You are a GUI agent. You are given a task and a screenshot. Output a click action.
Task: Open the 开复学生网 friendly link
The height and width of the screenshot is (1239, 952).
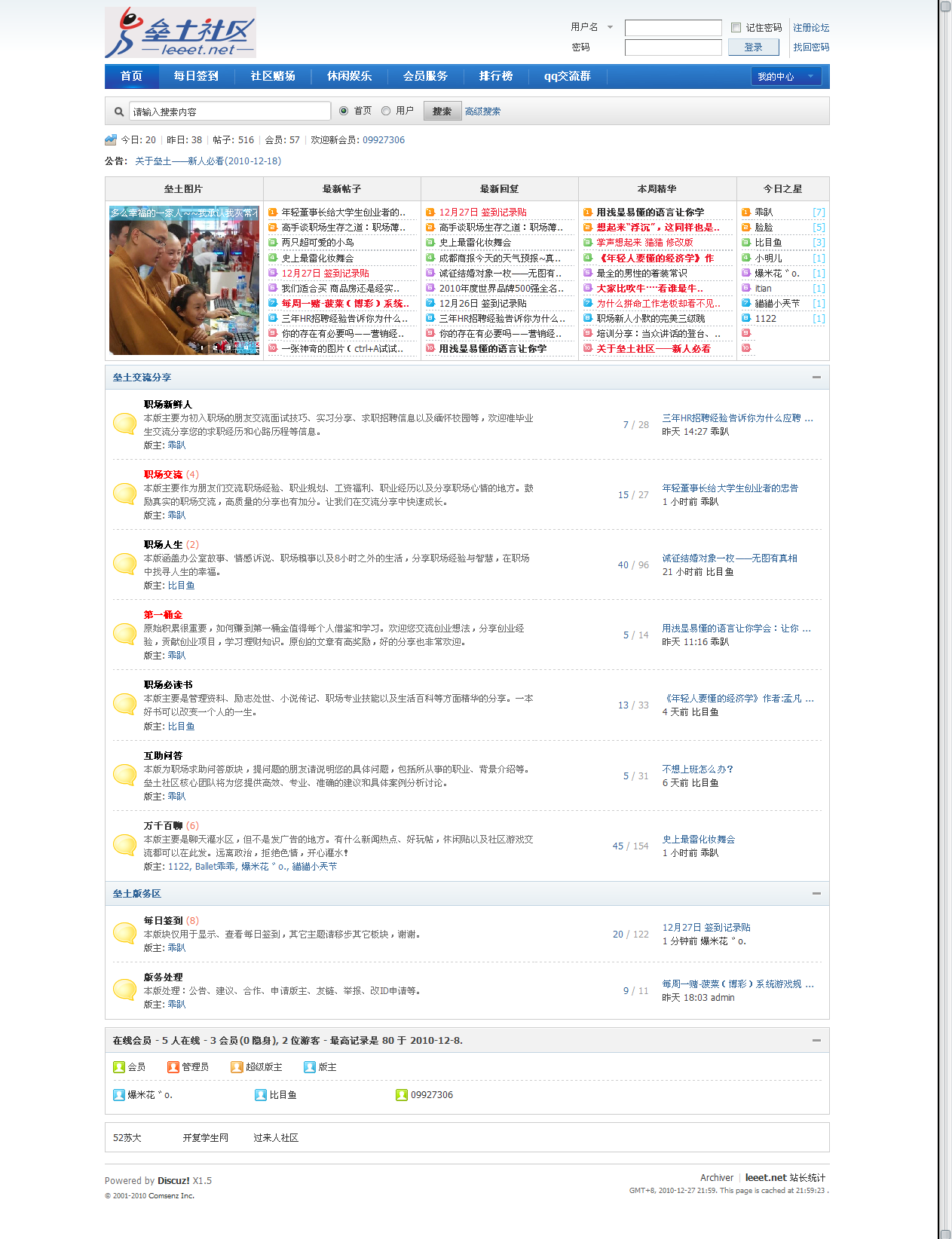tap(206, 1138)
